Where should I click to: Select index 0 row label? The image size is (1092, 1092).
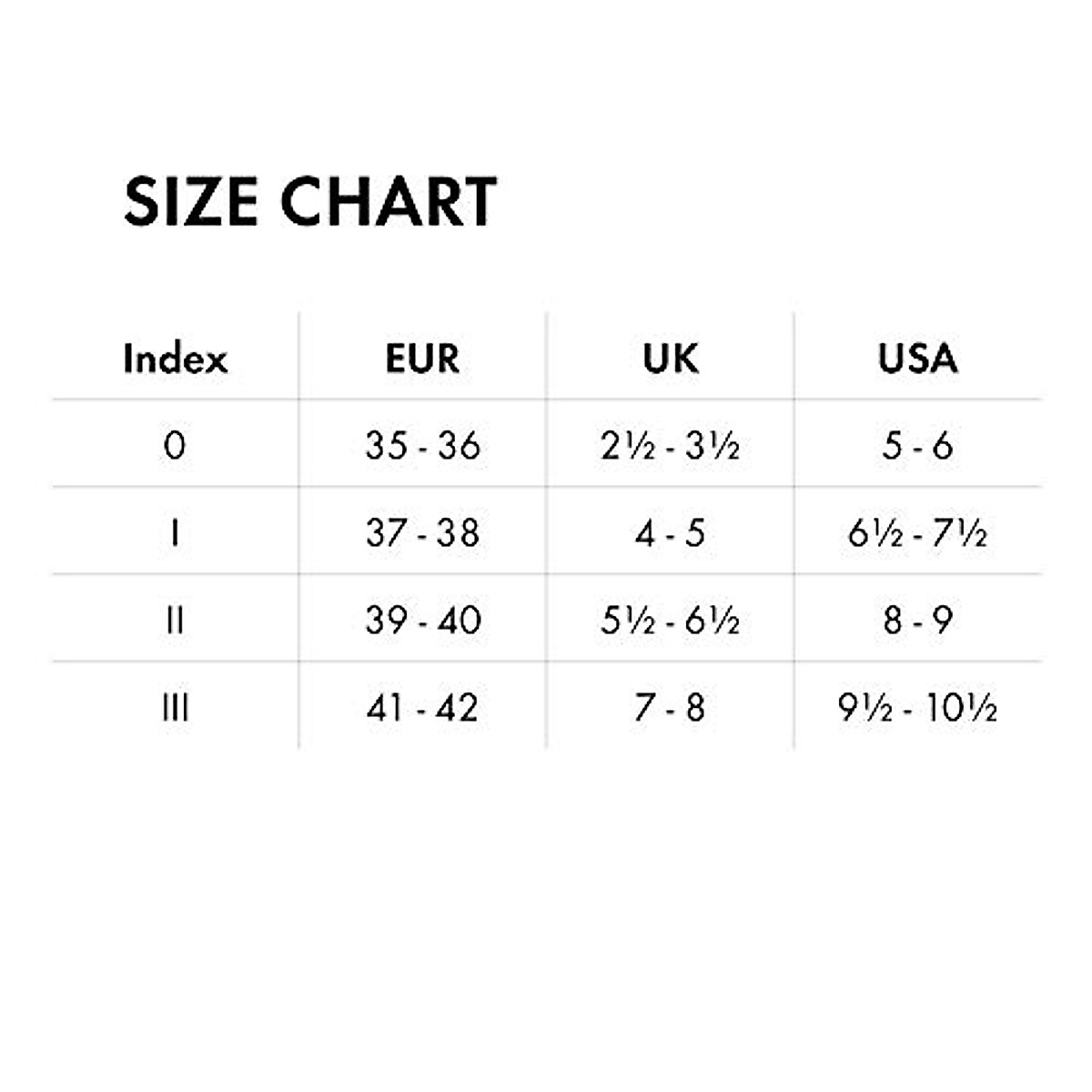click(x=175, y=445)
